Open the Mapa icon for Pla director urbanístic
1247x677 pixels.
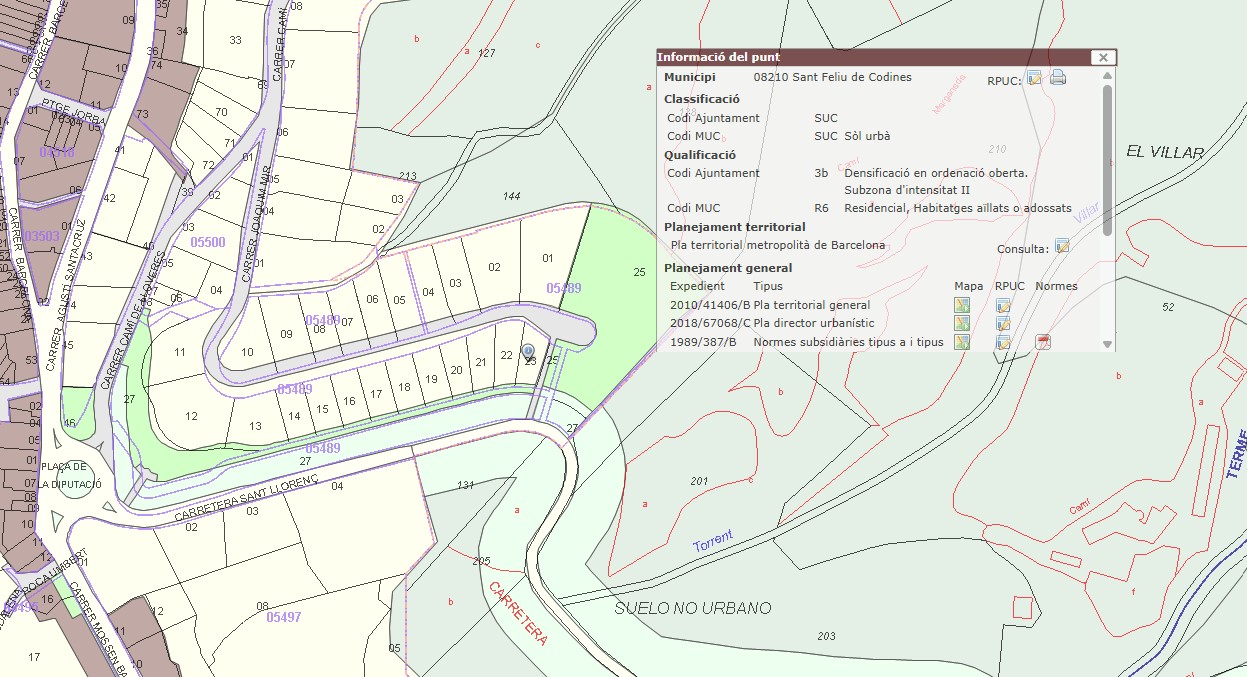click(962, 323)
